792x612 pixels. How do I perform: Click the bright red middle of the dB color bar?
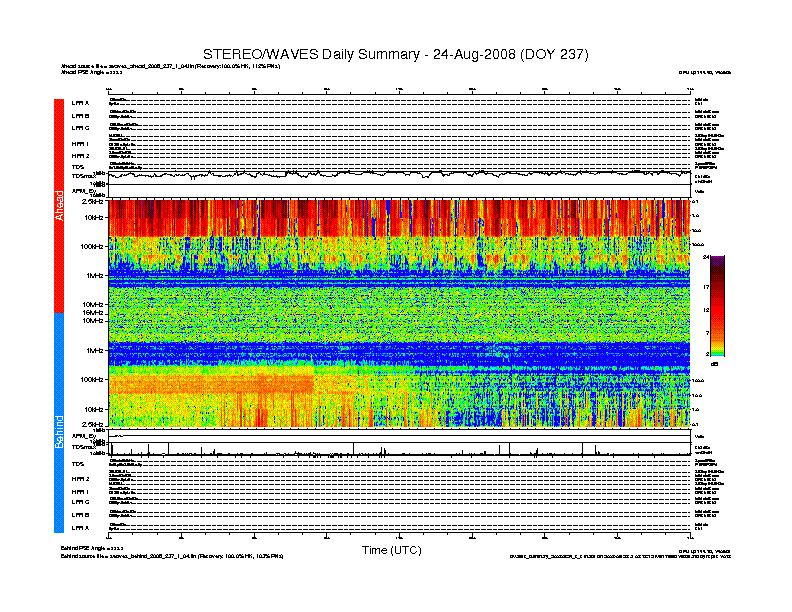717,313
